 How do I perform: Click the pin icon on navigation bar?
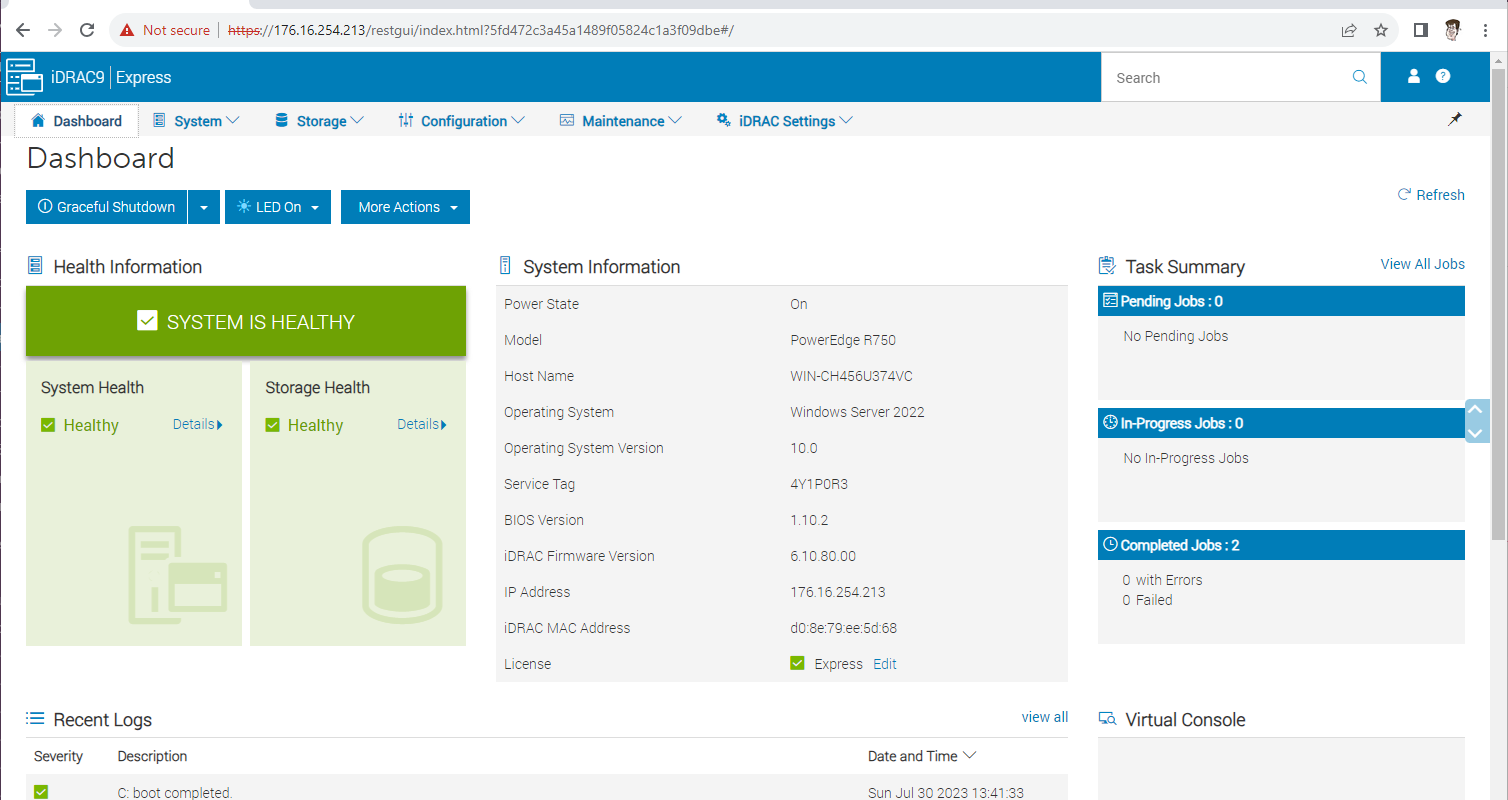point(1455,119)
